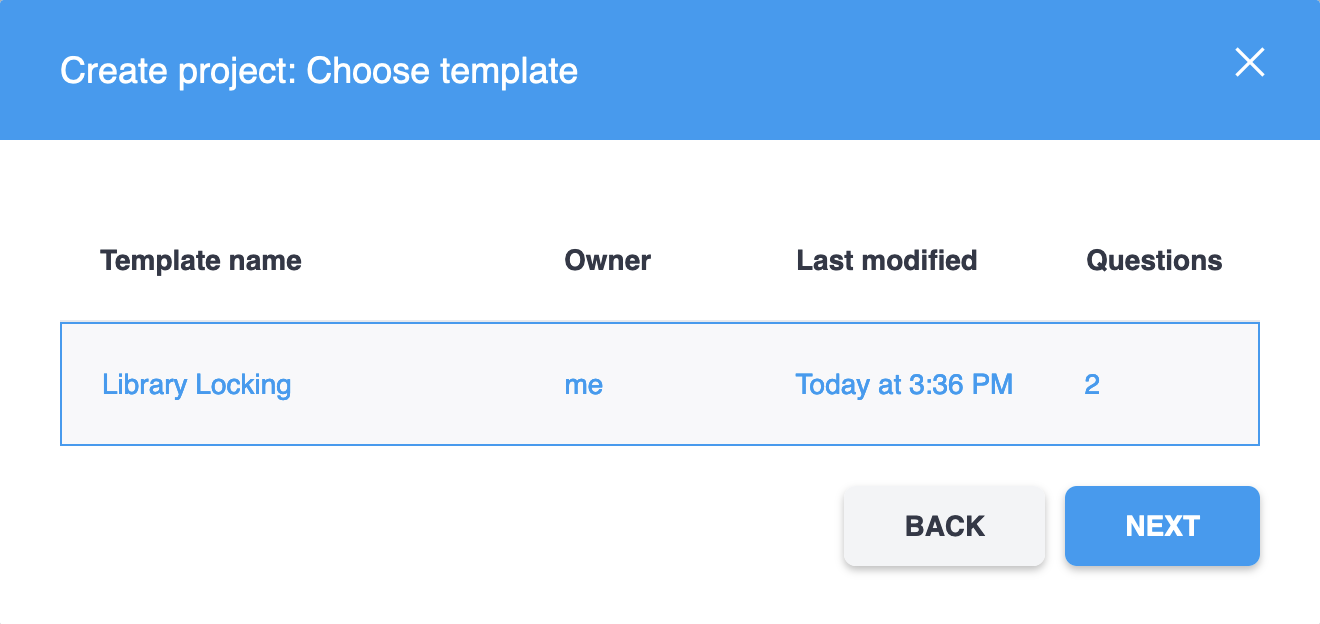
Task: Click the Questions column header
Action: click(x=1154, y=261)
